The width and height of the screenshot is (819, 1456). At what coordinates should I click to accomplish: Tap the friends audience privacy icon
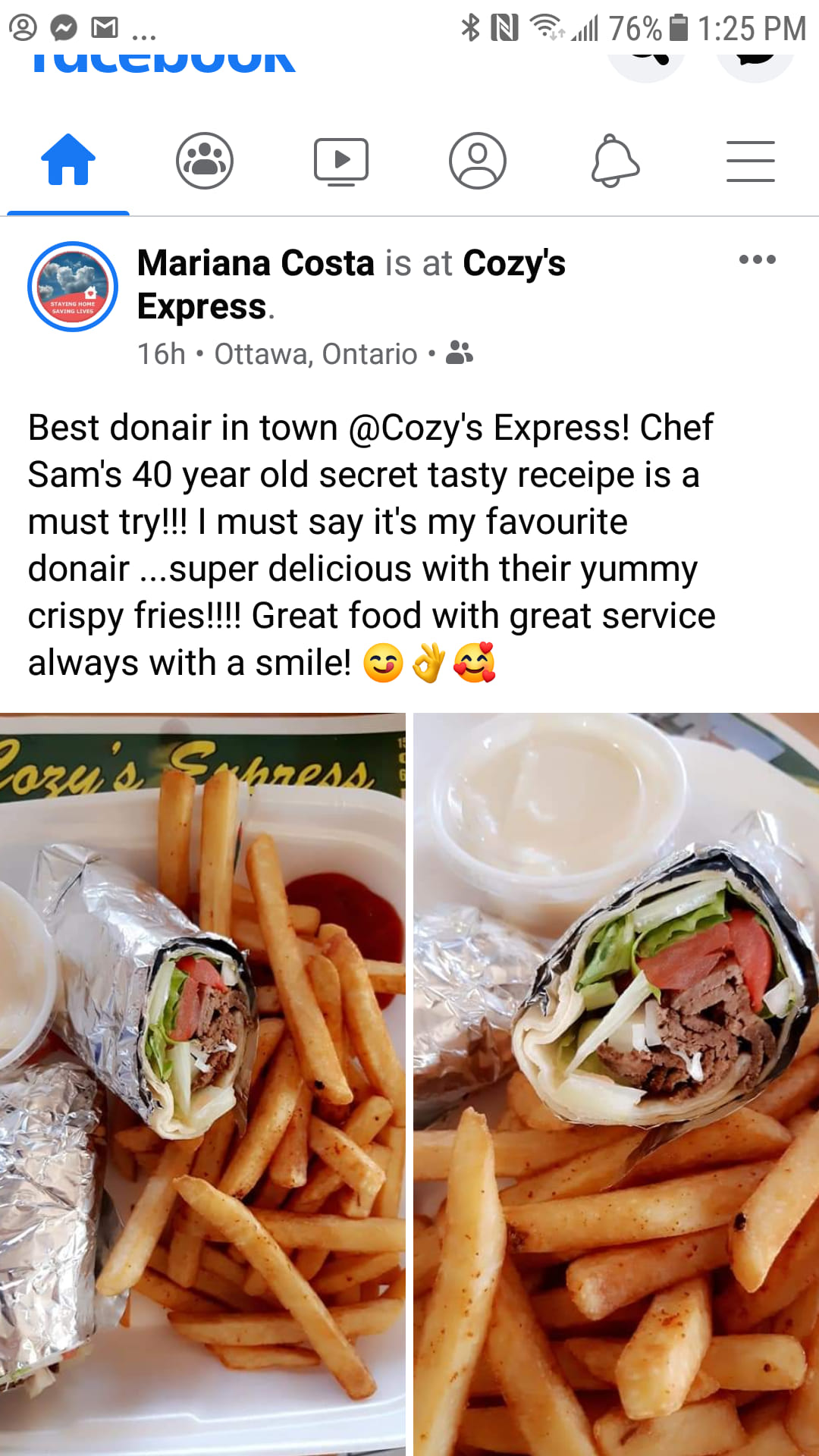[x=459, y=353]
